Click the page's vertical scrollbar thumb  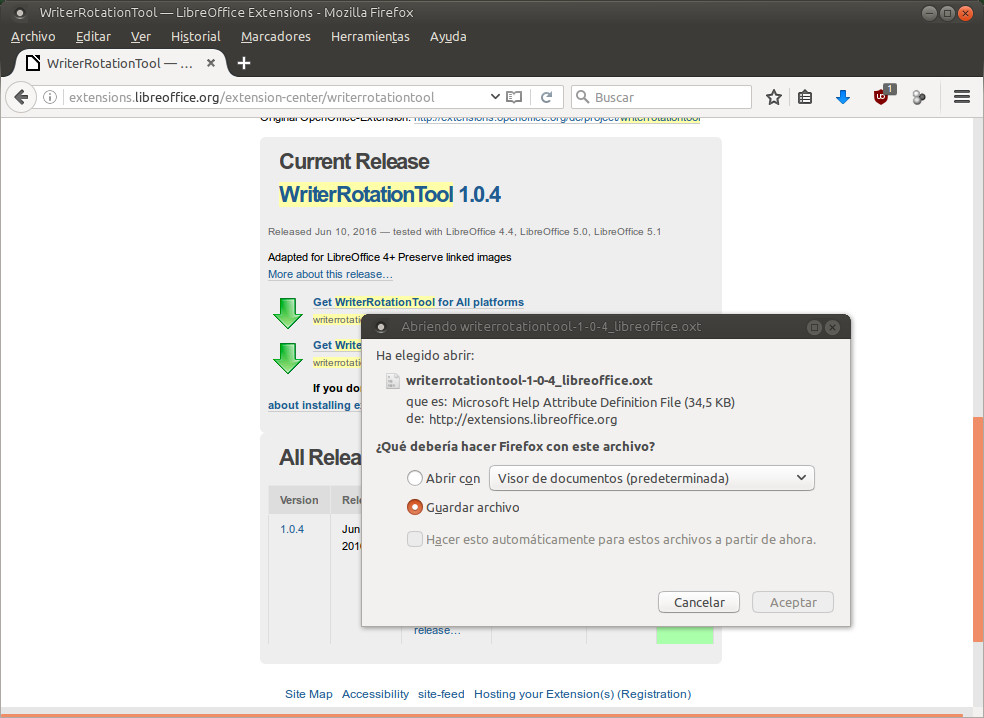click(978, 530)
